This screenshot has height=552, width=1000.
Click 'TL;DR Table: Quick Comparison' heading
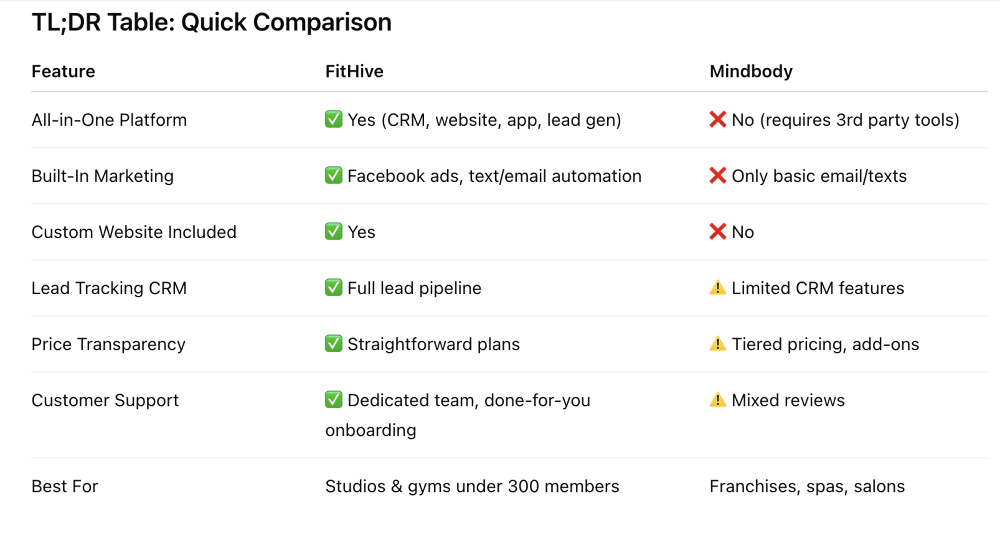pyautogui.click(x=211, y=22)
